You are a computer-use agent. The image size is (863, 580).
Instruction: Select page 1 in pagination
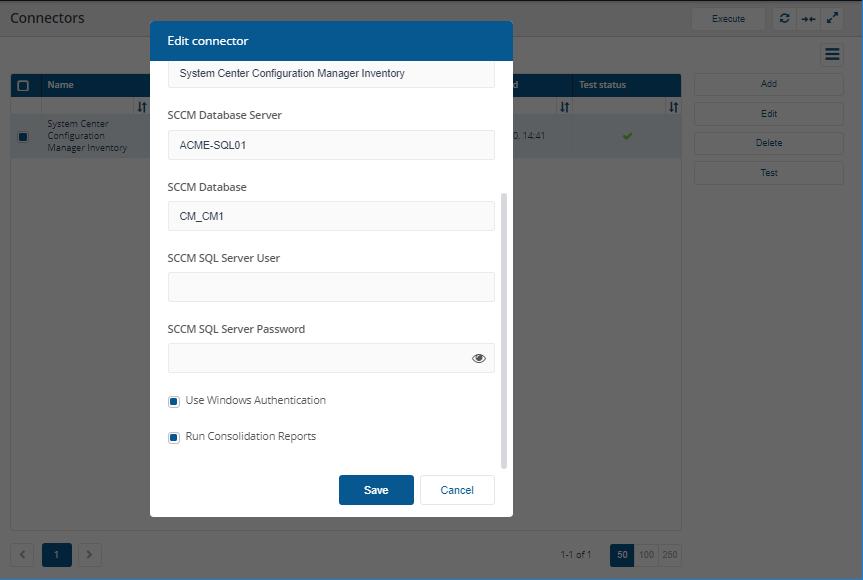click(x=57, y=554)
